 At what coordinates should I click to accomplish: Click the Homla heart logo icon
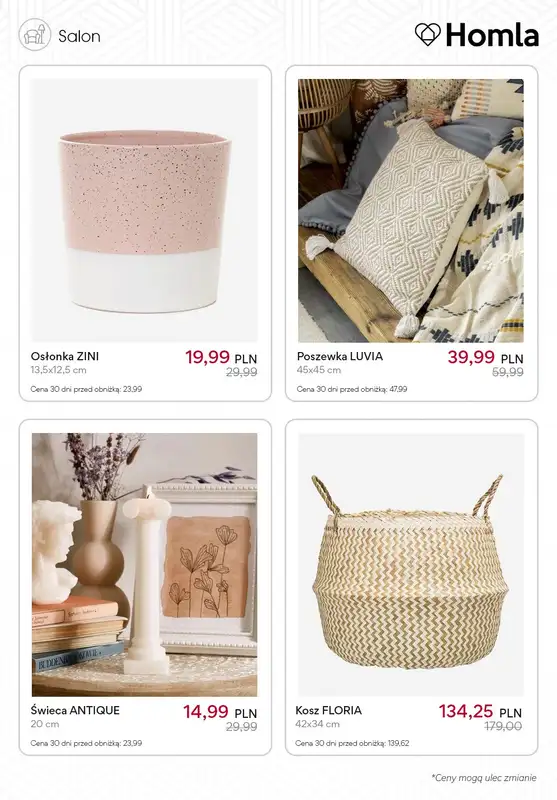pyautogui.click(x=427, y=35)
